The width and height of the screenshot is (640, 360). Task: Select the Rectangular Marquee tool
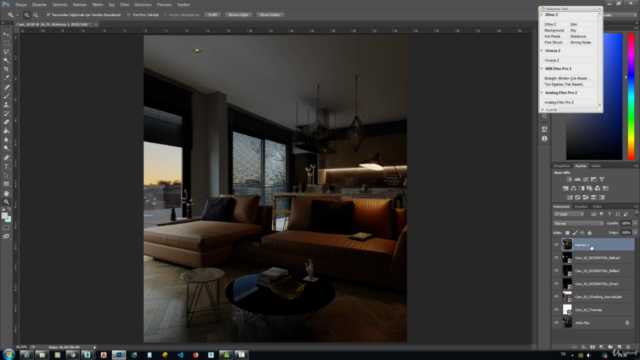[6, 43]
